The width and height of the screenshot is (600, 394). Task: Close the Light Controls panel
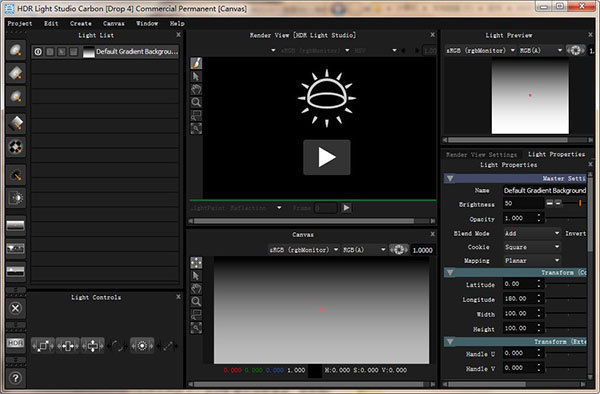(x=178, y=297)
